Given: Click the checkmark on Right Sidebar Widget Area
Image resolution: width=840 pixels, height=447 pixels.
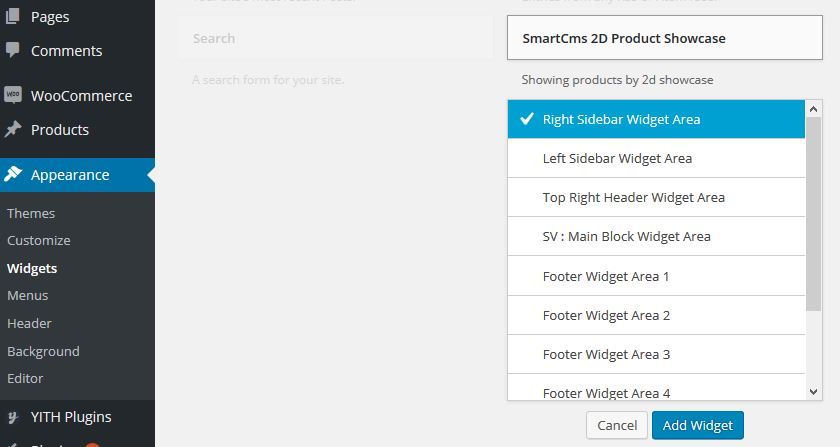Looking at the screenshot, I should [x=526, y=119].
